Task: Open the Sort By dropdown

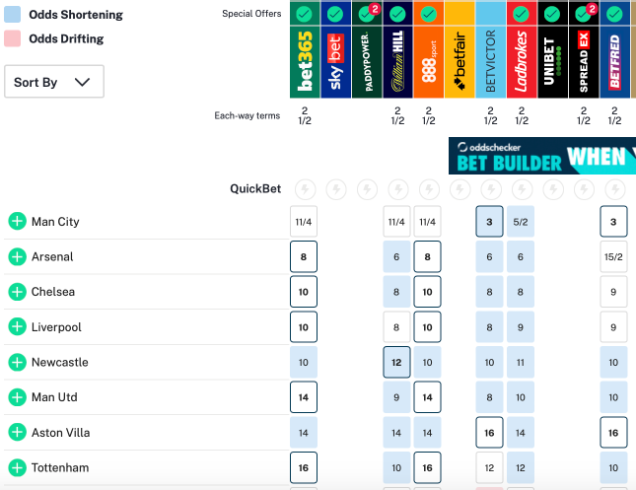Action: click(x=54, y=82)
